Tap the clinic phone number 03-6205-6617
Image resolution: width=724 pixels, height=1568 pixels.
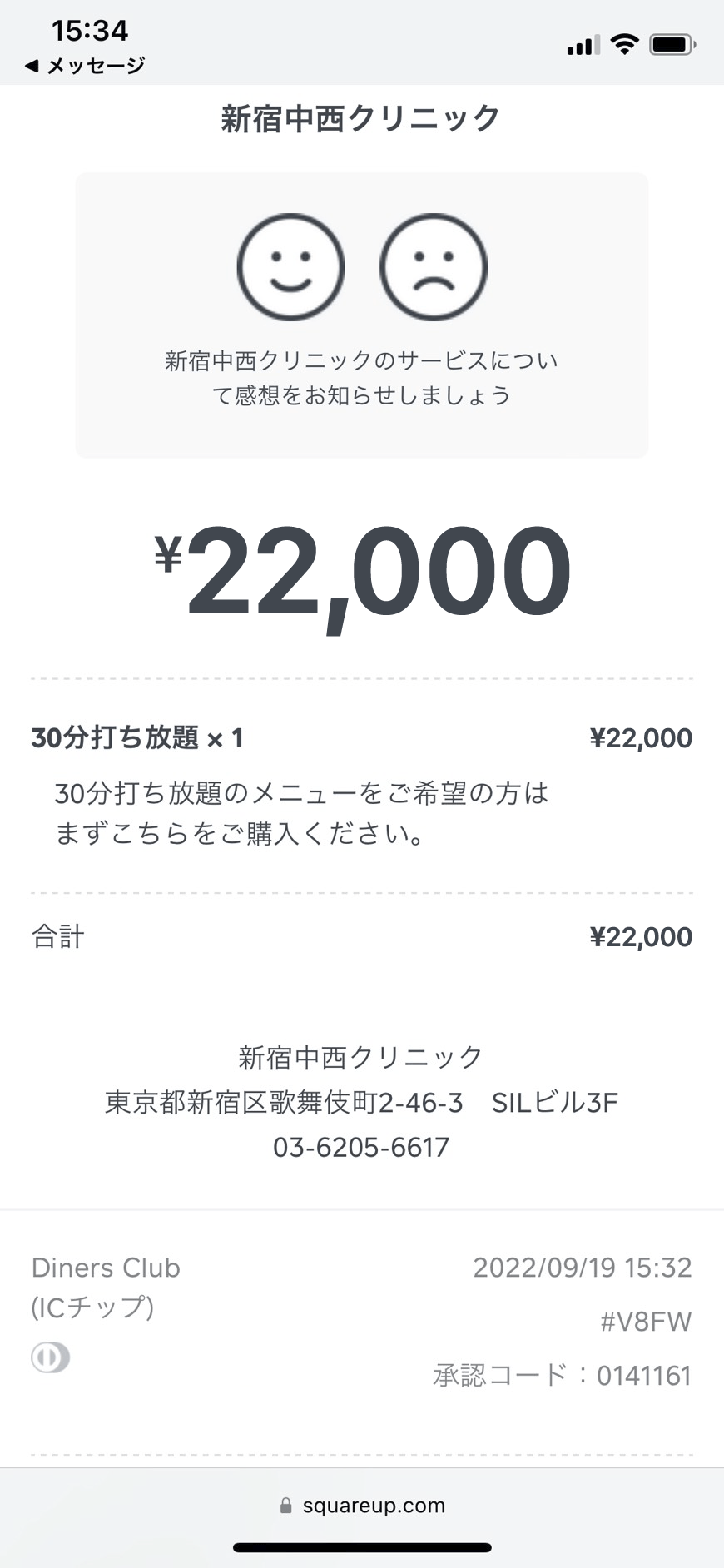point(361,1147)
